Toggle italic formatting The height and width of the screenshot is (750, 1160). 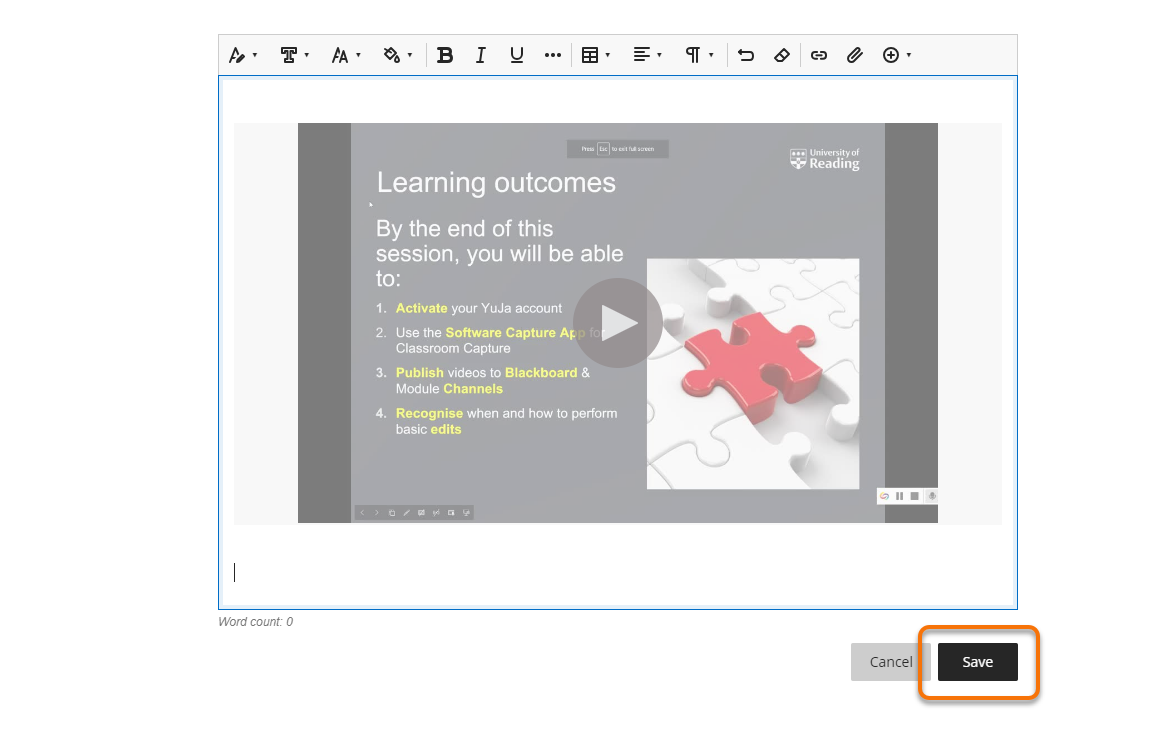[x=481, y=55]
